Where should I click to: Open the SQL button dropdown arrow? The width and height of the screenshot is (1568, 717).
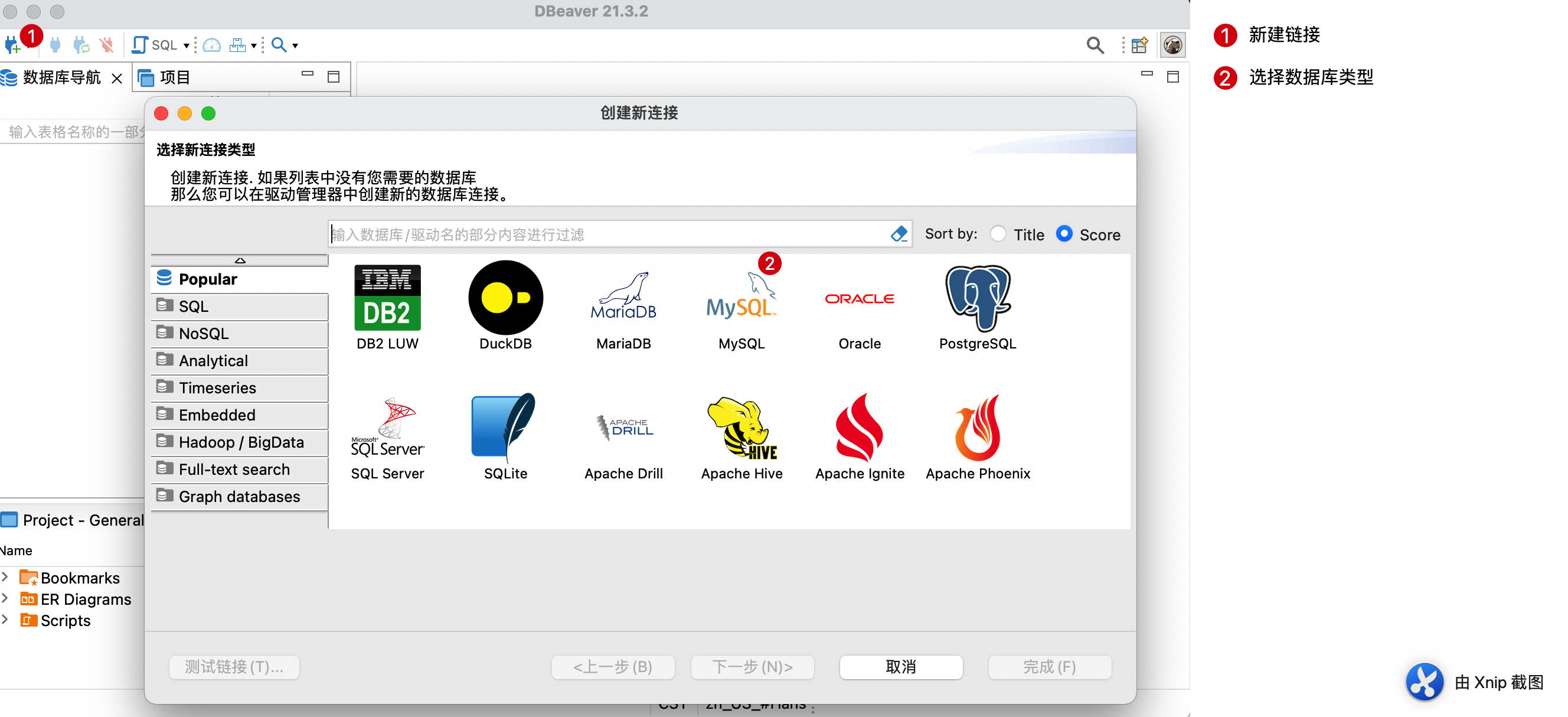click(187, 45)
